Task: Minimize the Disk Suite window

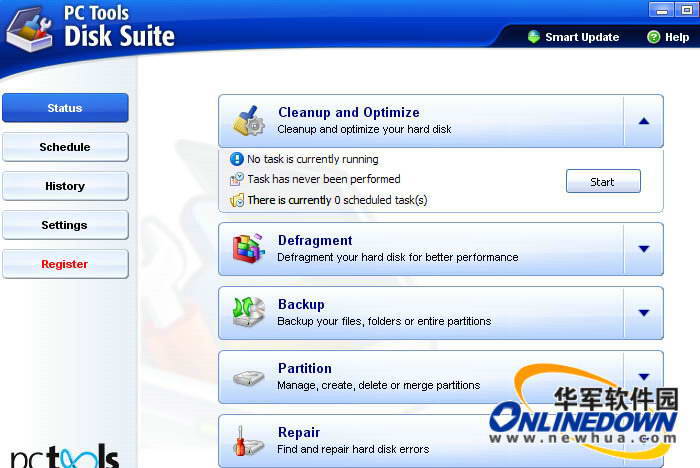Action: click(662, 10)
